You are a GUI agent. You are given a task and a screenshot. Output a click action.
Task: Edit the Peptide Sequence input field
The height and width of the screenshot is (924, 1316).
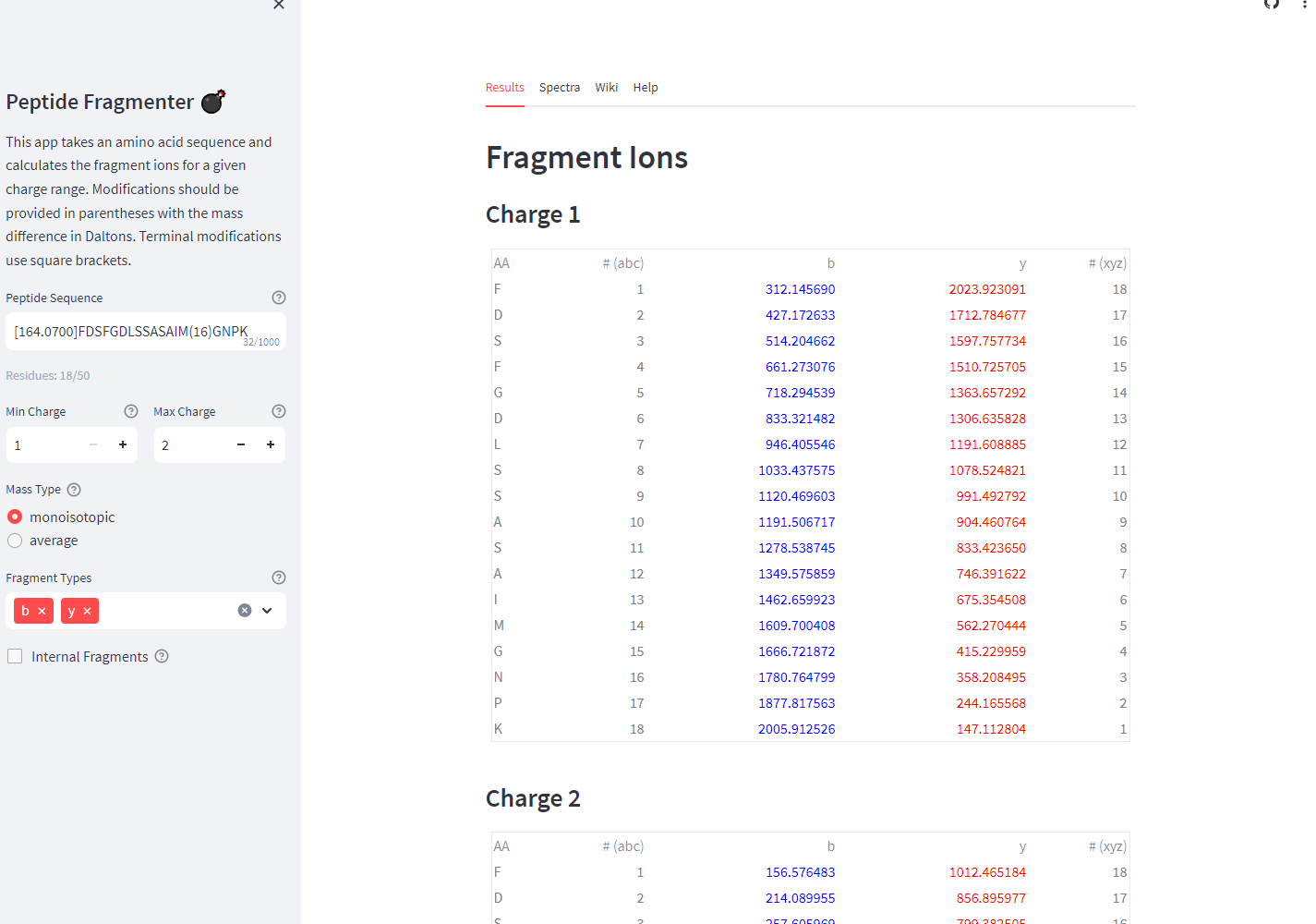[146, 332]
